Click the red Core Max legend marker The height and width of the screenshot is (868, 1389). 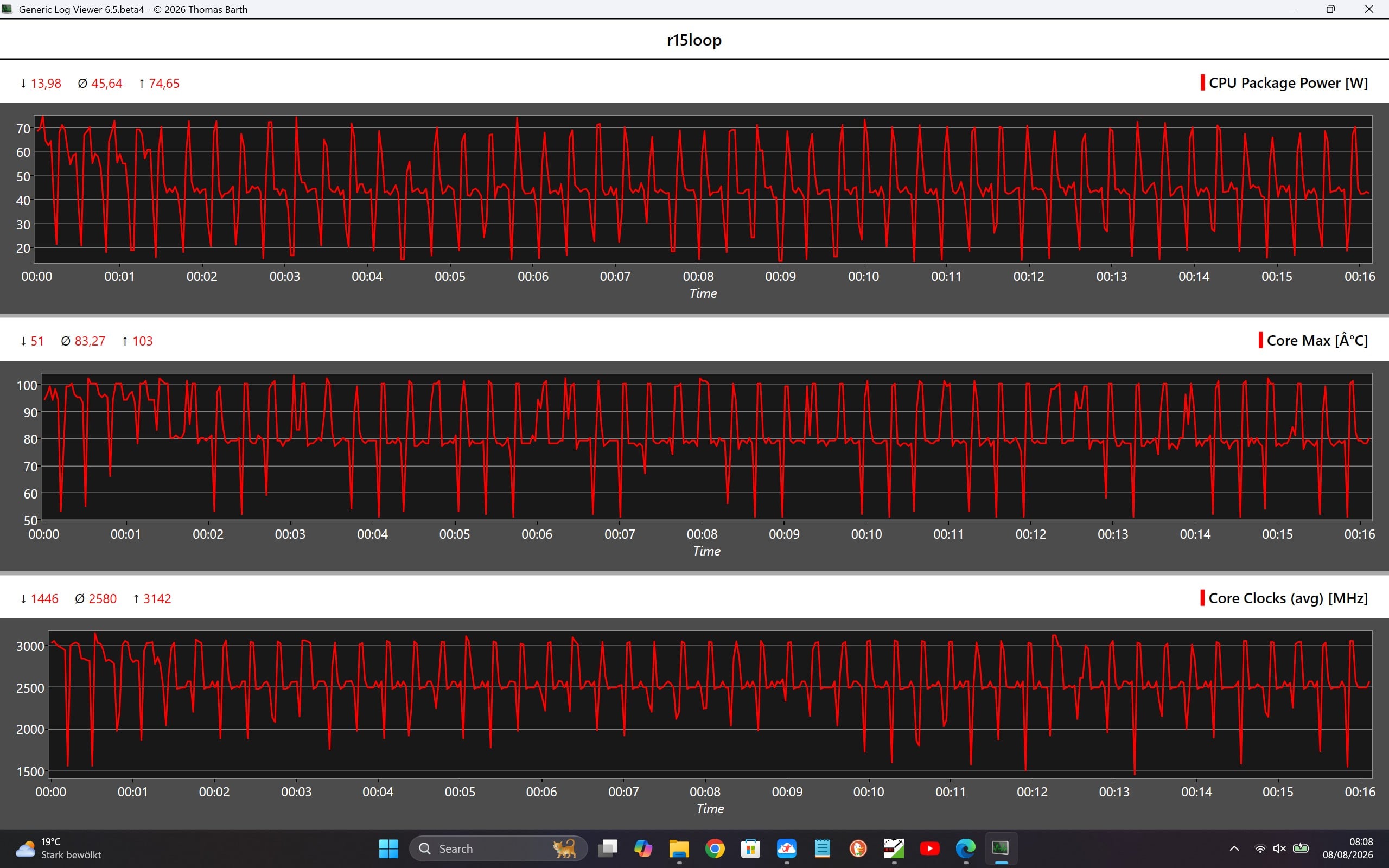click(1260, 341)
